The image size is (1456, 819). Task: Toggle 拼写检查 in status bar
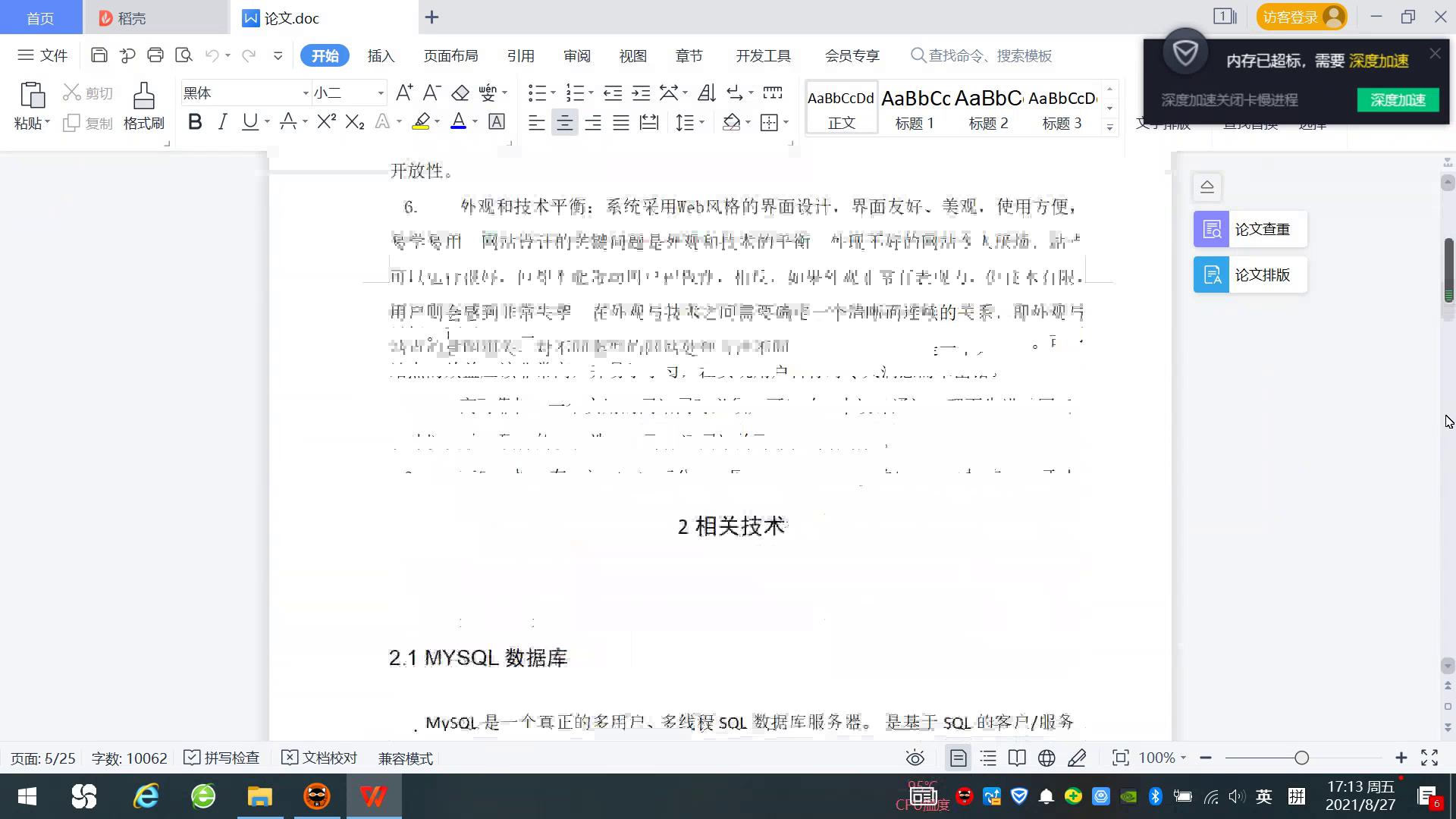point(222,758)
